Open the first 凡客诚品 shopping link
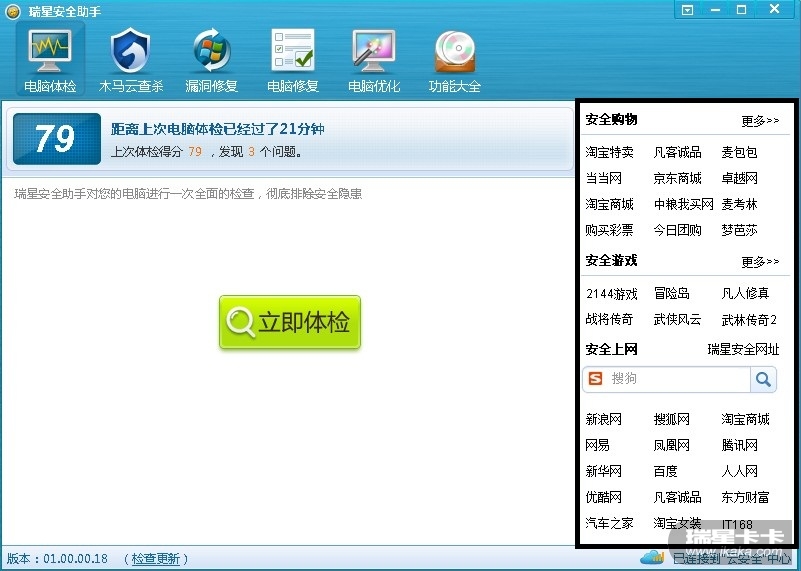 [x=677, y=152]
